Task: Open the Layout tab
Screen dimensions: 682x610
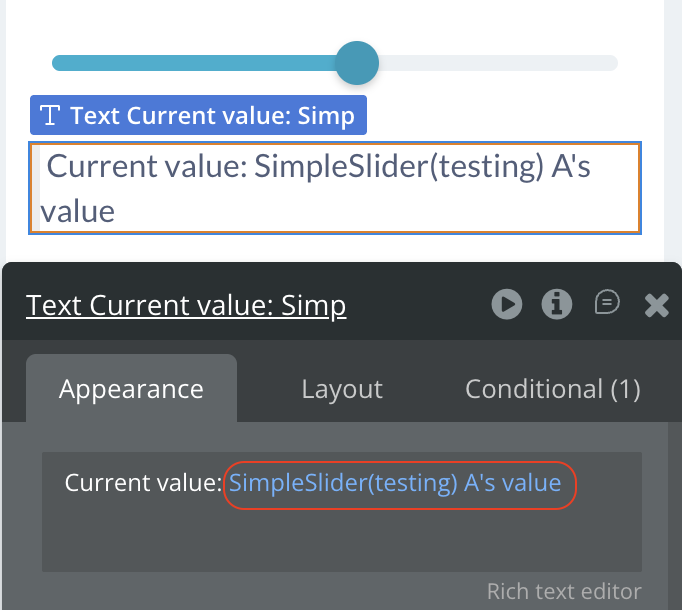Action: [x=342, y=389]
